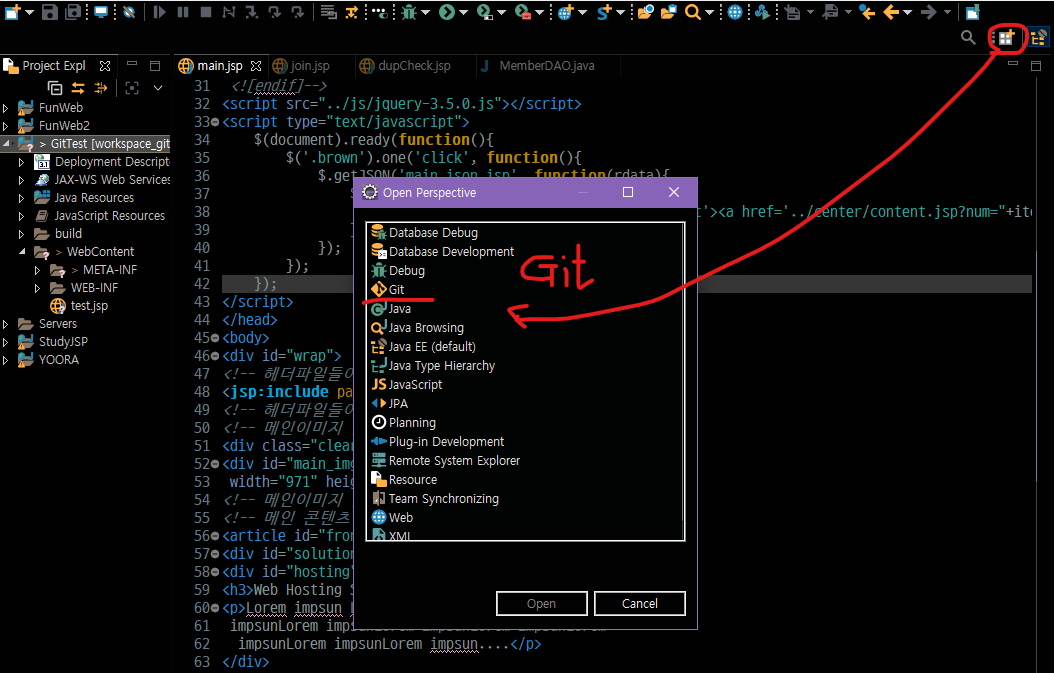Toggle code folding at line 45
Screen dimensions: 1054x673
click(x=215, y=338)
